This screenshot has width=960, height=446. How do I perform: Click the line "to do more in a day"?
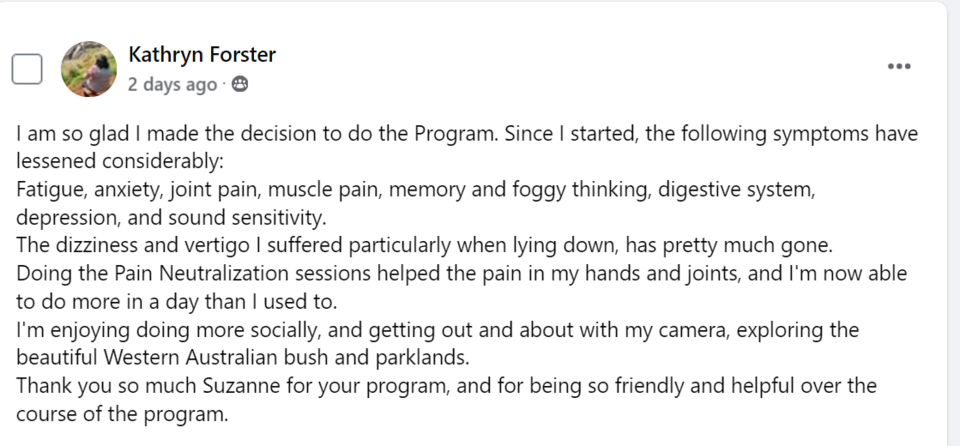click(x=177, y=301)
